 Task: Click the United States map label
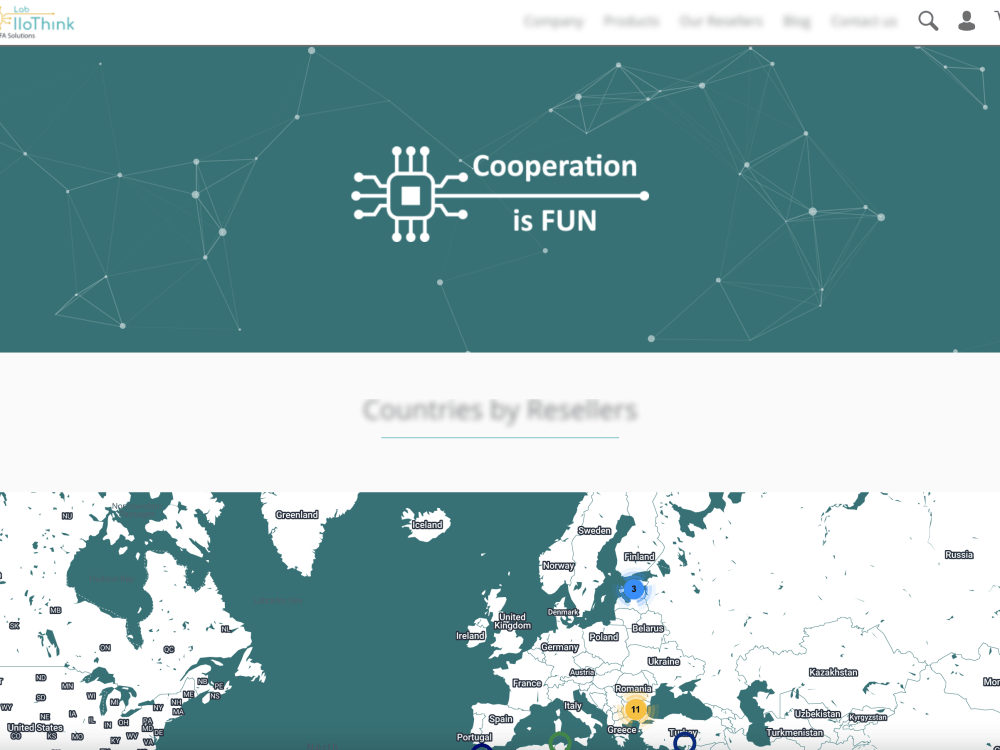pos(35,728)
